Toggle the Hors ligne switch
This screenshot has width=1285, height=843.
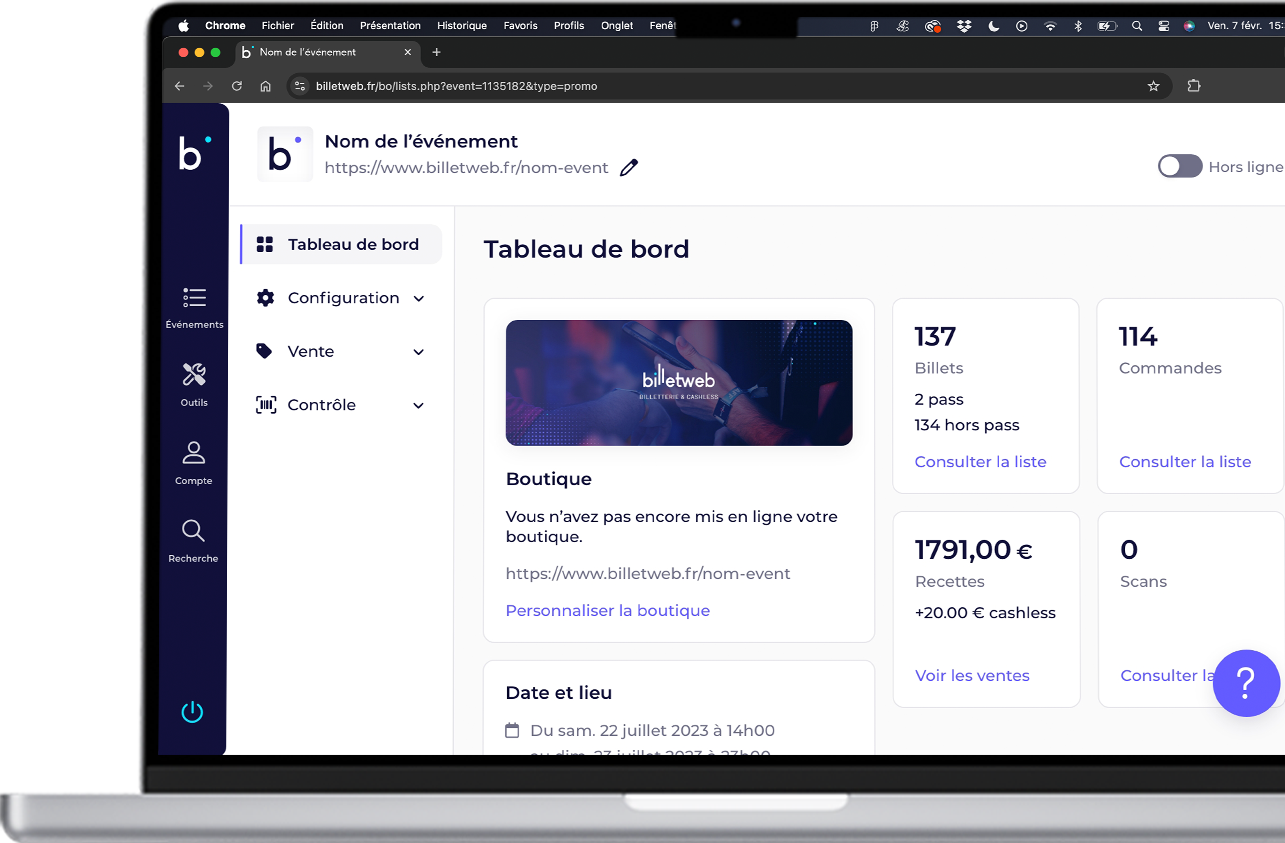pos(1180,167)
